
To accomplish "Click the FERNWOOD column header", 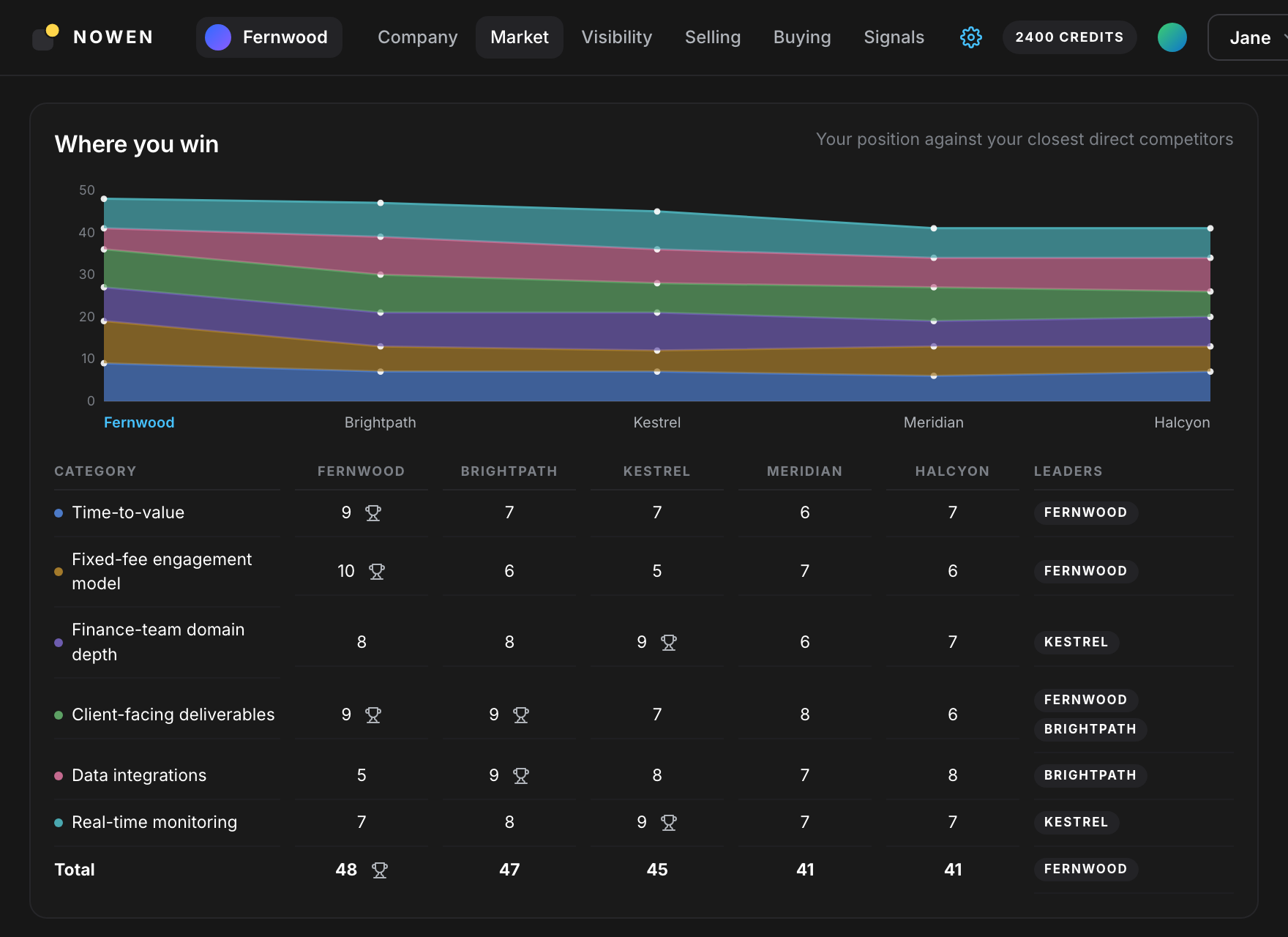I will (x=362, y=471).
